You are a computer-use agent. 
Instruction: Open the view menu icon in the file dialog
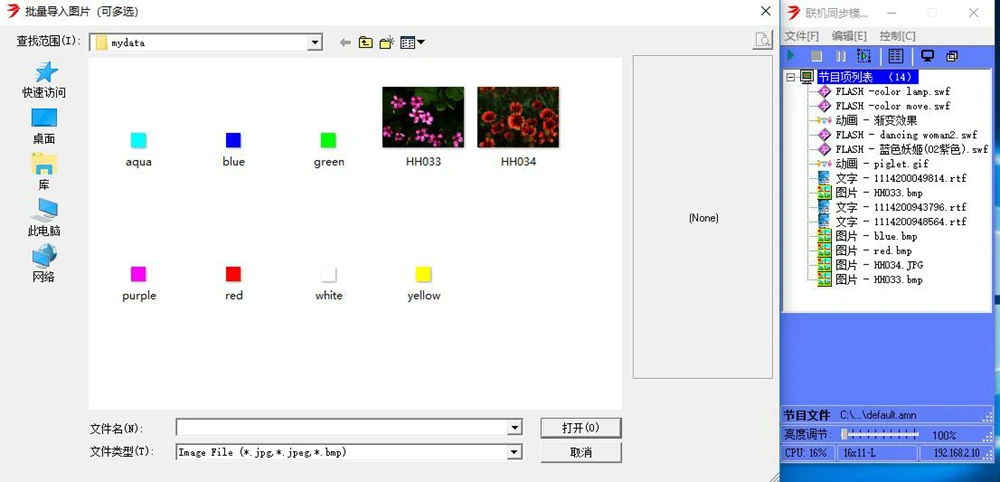[412, 43]
